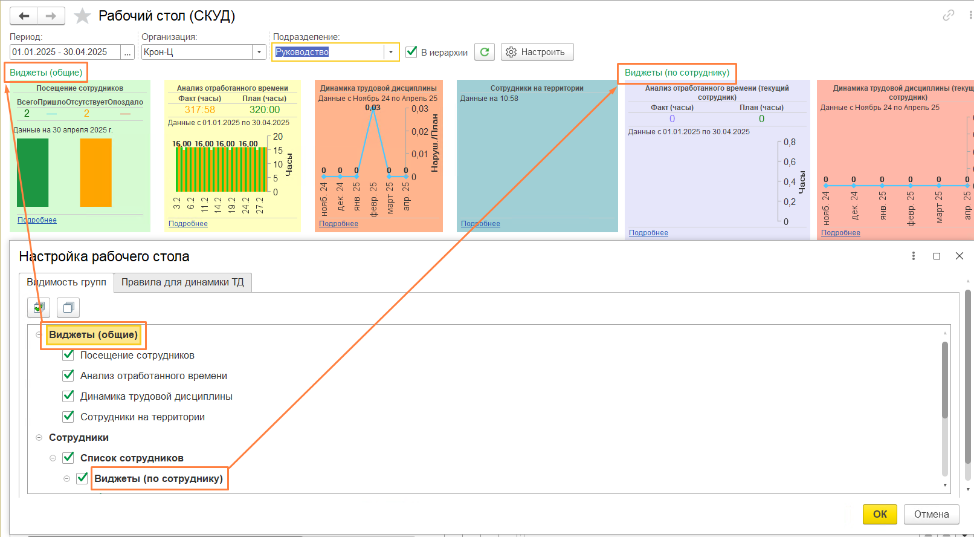Viewport: 974px width, 537px height.
Task: Click the check all boxes icon
Action: click(x=39, y=308)
